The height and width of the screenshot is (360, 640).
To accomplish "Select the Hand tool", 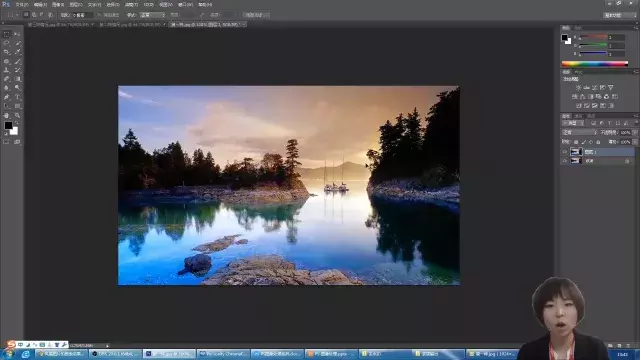I will pos(7,116).
